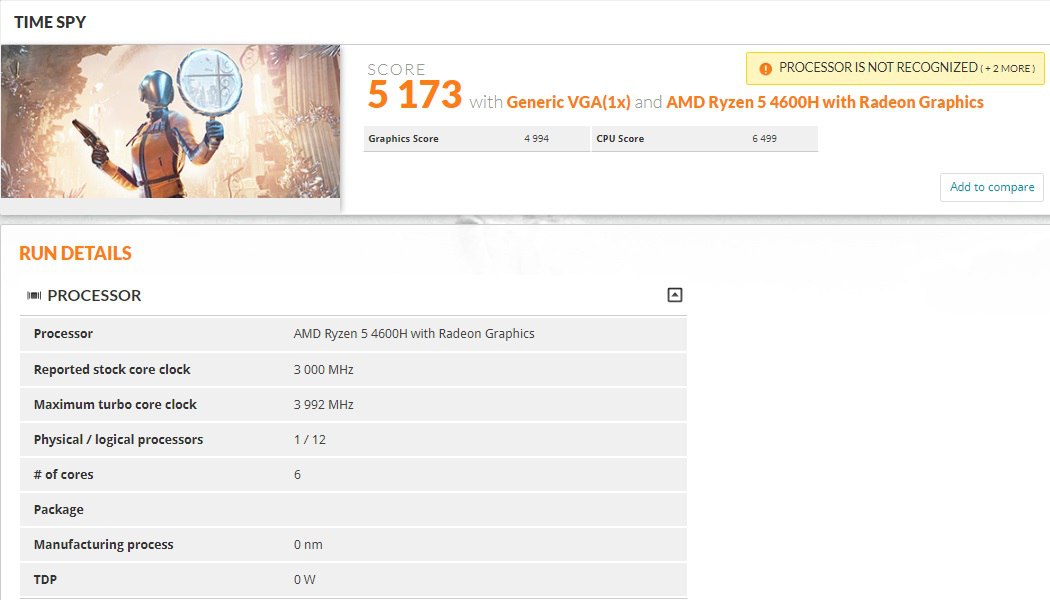
Task: Click the Physical / logical processors label
Action: (119, 439)
